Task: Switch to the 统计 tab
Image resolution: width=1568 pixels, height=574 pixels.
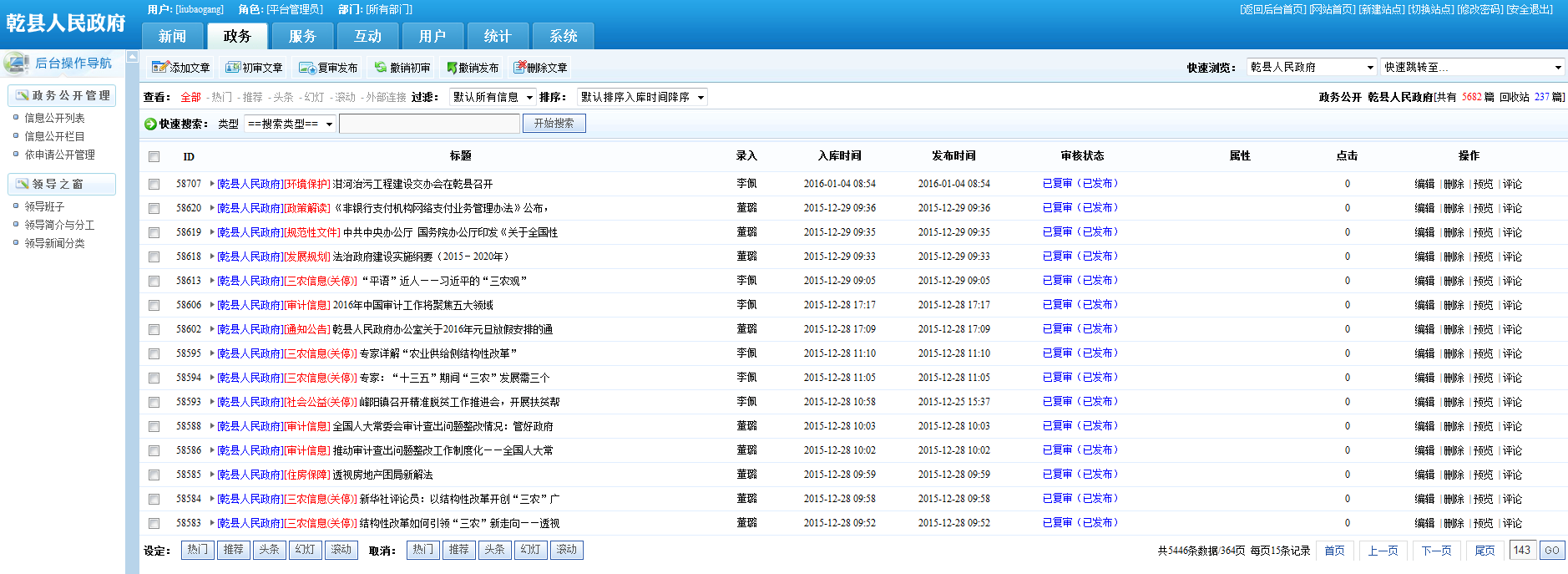Action: [x=498, y=37]
